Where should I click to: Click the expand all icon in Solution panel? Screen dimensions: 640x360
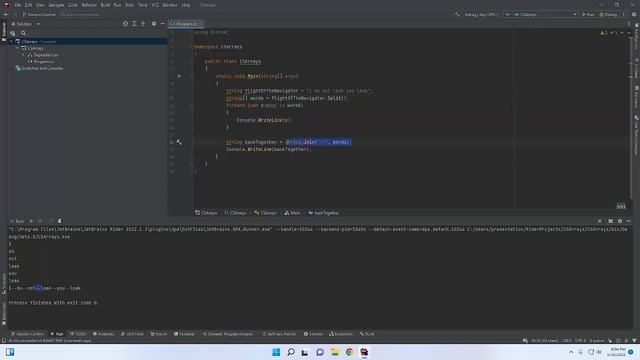(134, 24)
